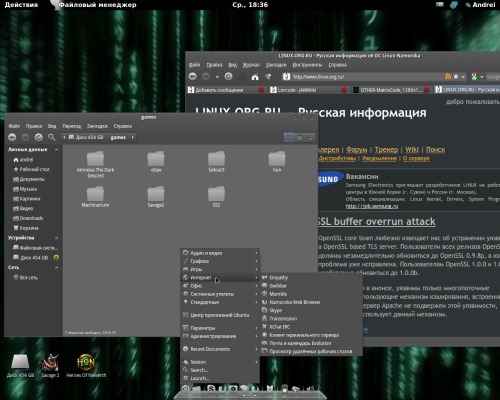This screenshot has height=400, width=500.
Task: Open the Savage2 folder
Action: coord(156,197)
